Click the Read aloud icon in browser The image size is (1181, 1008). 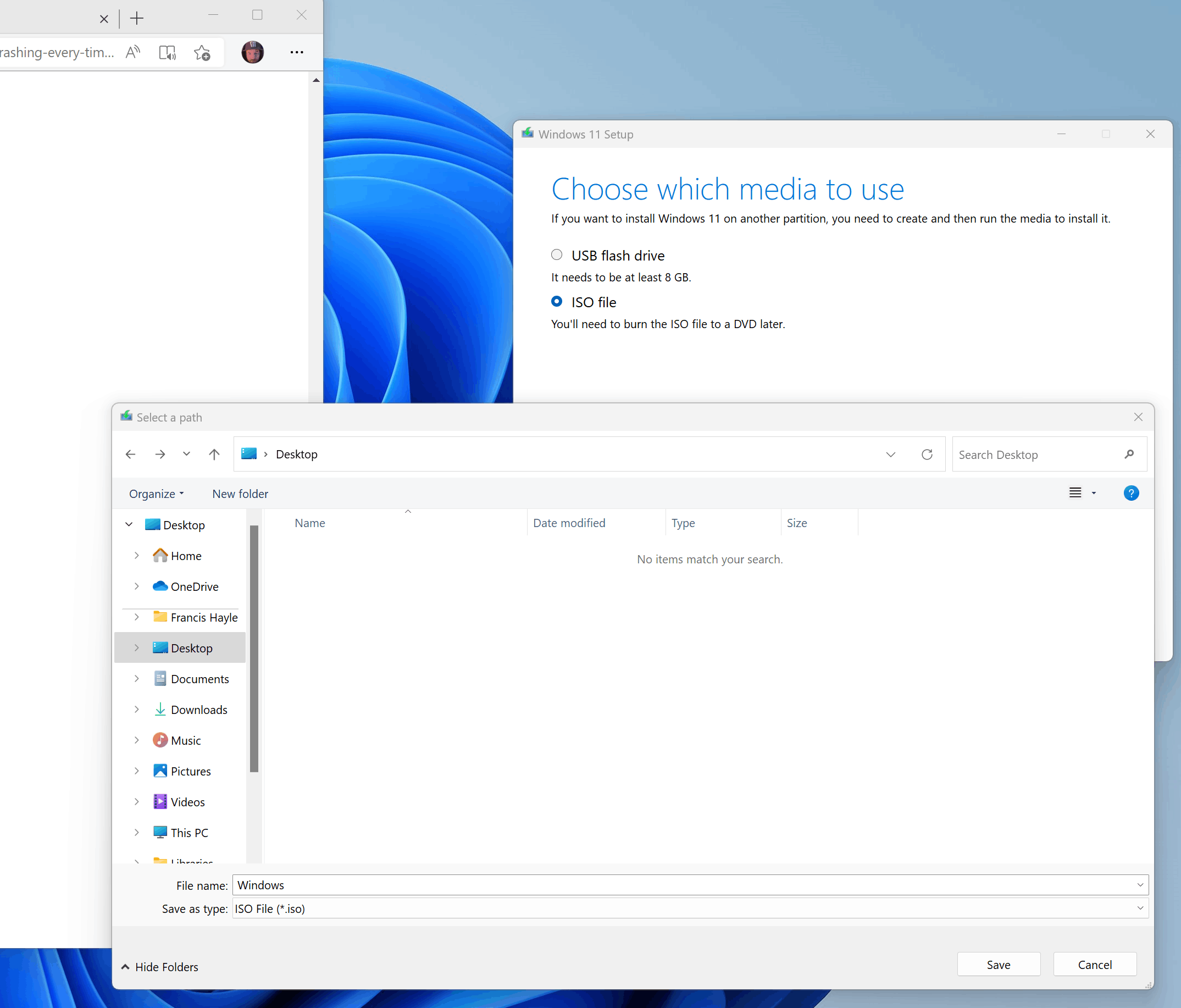click(133, 52)
